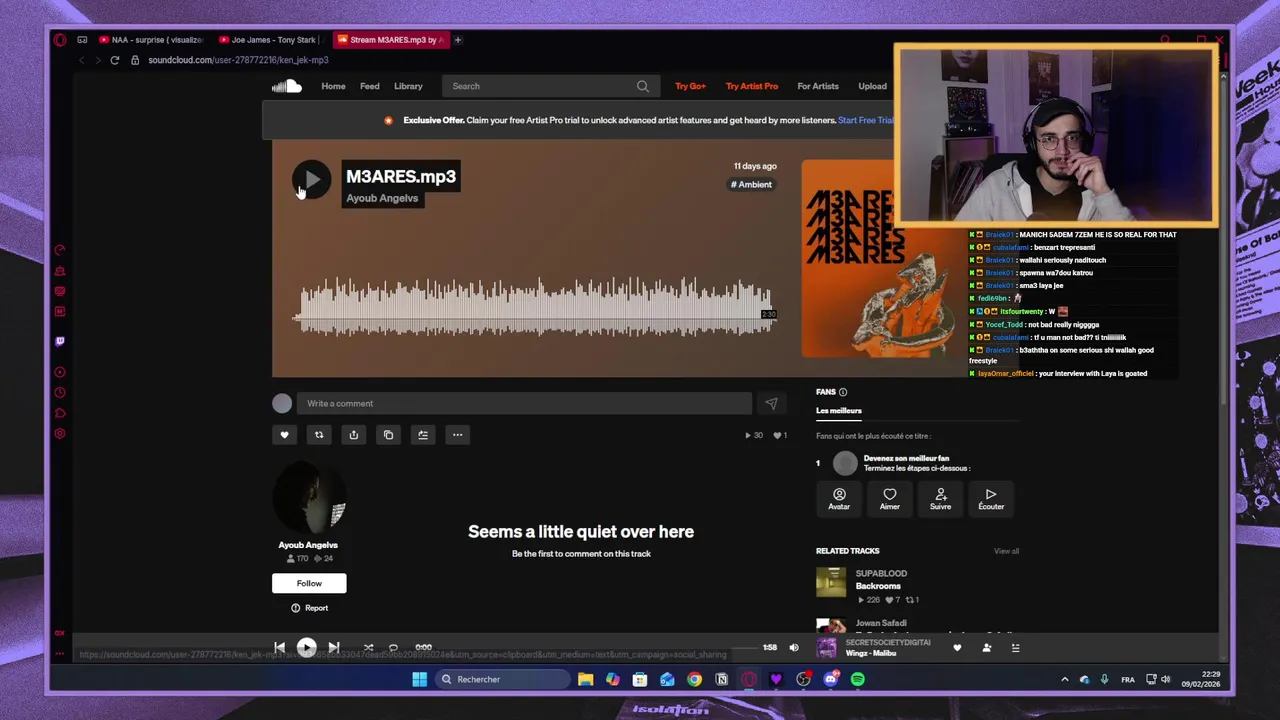
Task: Click Start Free Trial link
Action: (x=866, y=120)
